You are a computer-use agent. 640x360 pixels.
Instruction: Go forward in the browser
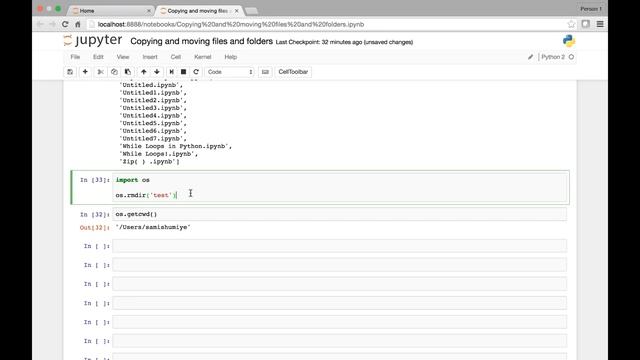click(52, 24)
